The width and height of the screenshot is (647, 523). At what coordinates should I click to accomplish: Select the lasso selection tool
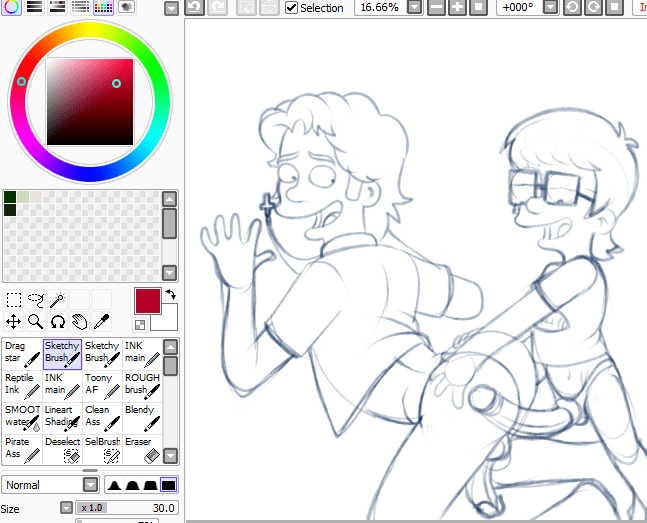(x=36, y=299)
